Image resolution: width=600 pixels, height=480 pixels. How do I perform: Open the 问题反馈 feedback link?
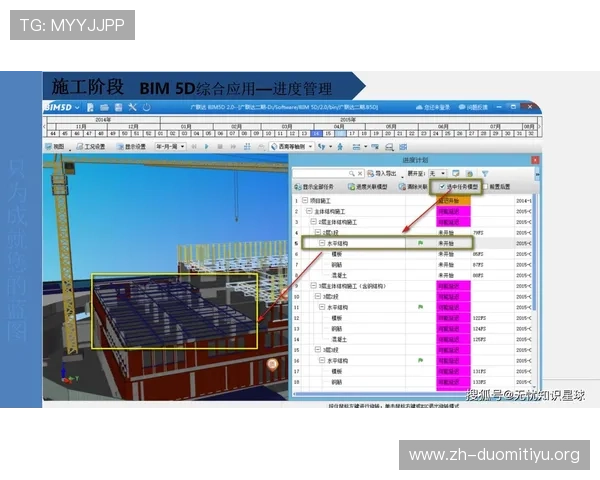473,107
